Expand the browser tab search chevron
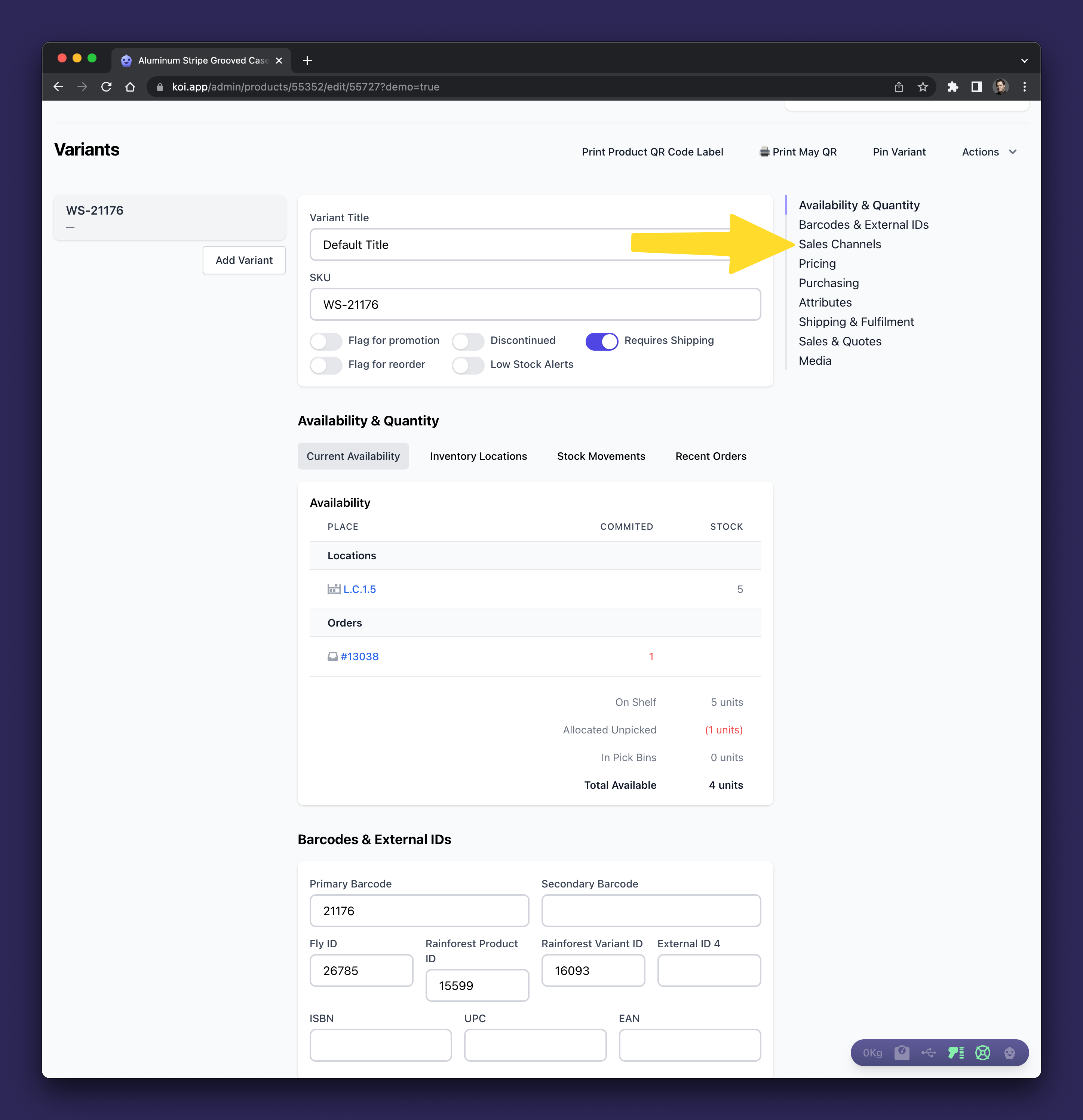This screenshot has height=1120, width=1083. (1024, 61)
